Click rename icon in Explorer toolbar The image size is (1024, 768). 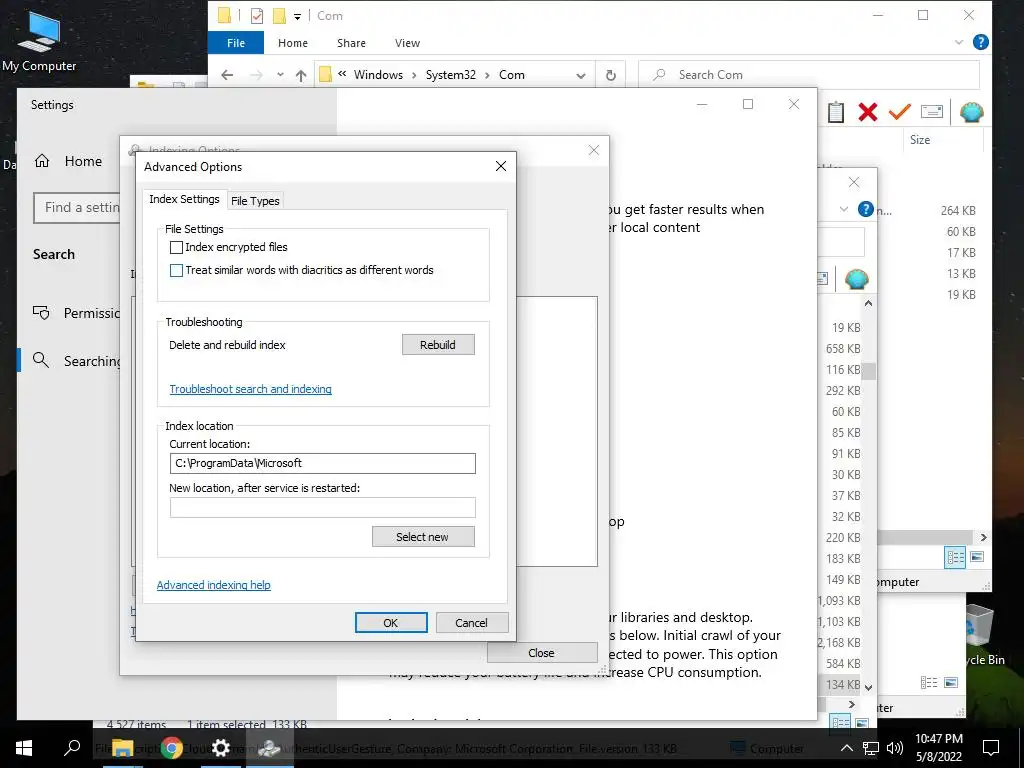click(x=932, y=112)
